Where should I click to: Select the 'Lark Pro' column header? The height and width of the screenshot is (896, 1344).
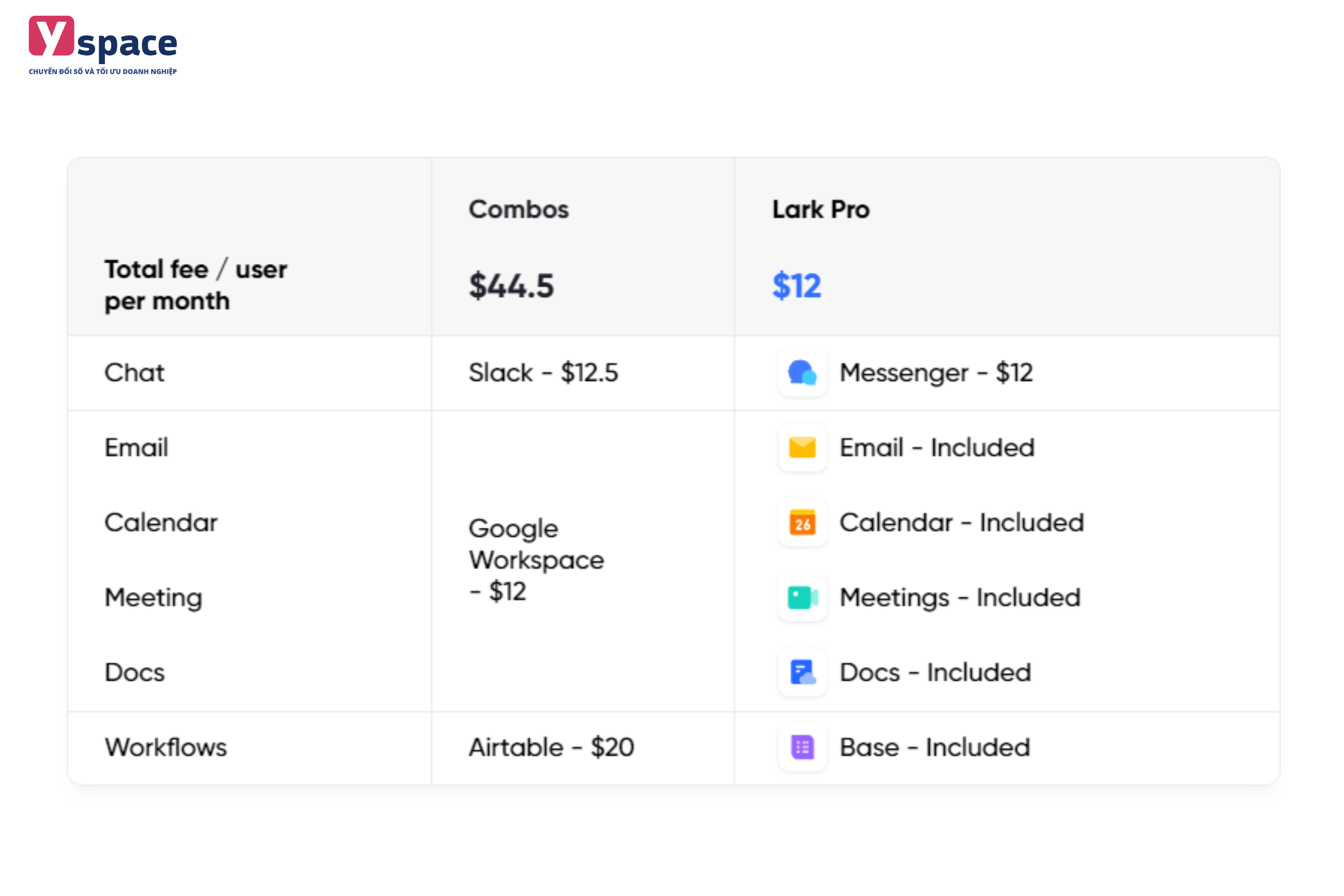(821, 209)
